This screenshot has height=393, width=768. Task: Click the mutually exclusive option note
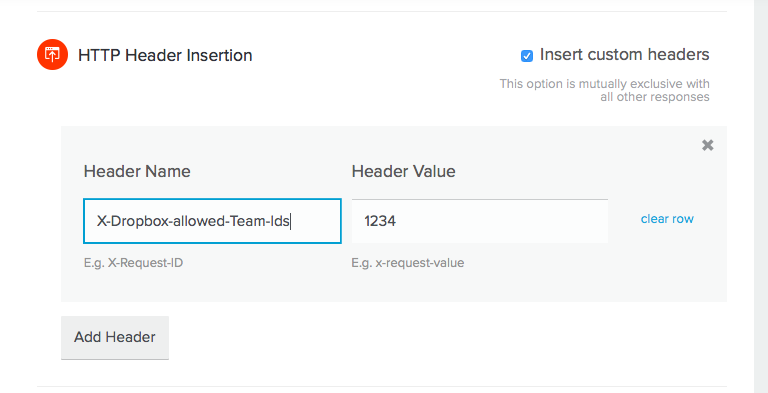[x=604, y=90]
